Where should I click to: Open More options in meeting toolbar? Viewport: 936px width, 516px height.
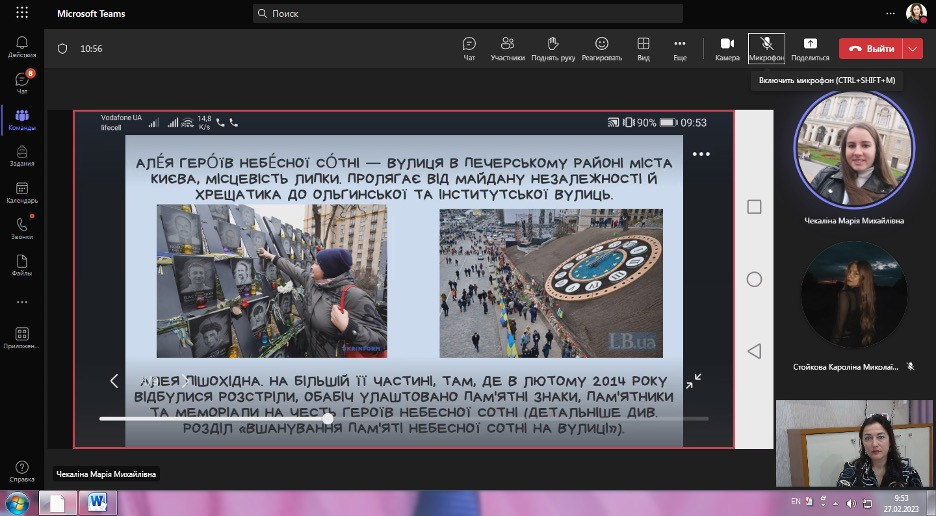point(680,48)
